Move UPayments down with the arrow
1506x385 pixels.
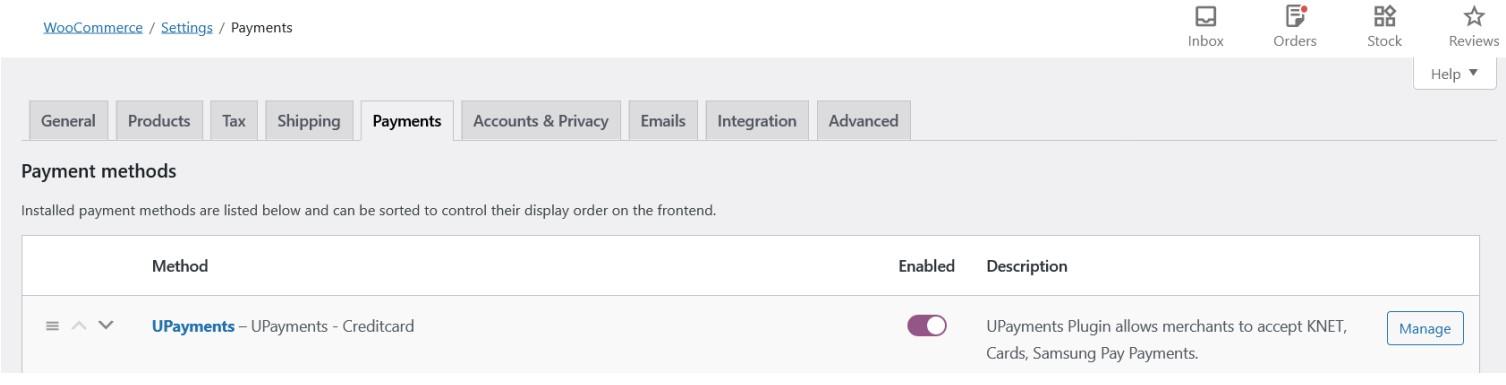[106, 326]
